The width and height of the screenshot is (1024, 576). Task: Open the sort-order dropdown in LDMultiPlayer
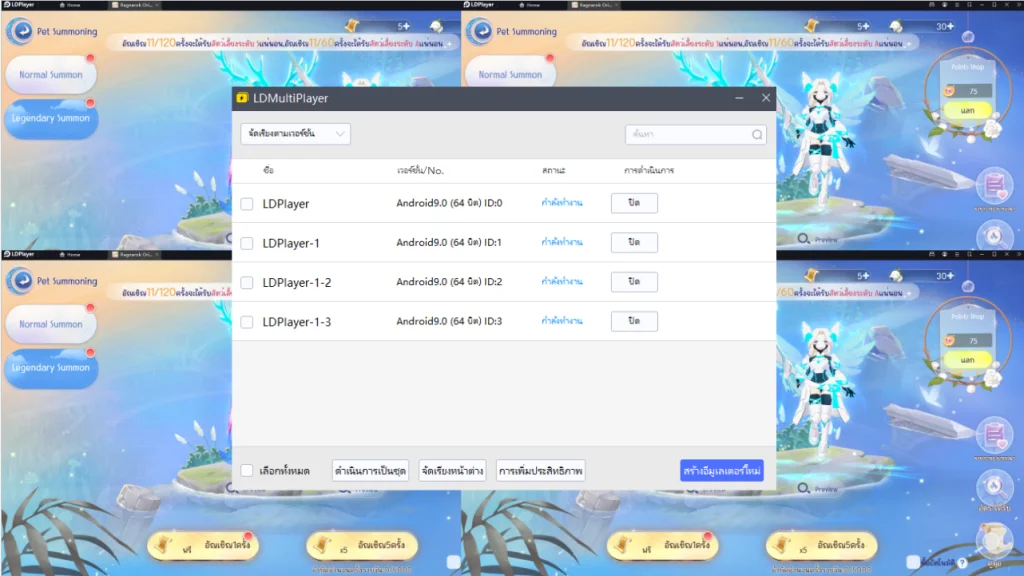point(295,134)
